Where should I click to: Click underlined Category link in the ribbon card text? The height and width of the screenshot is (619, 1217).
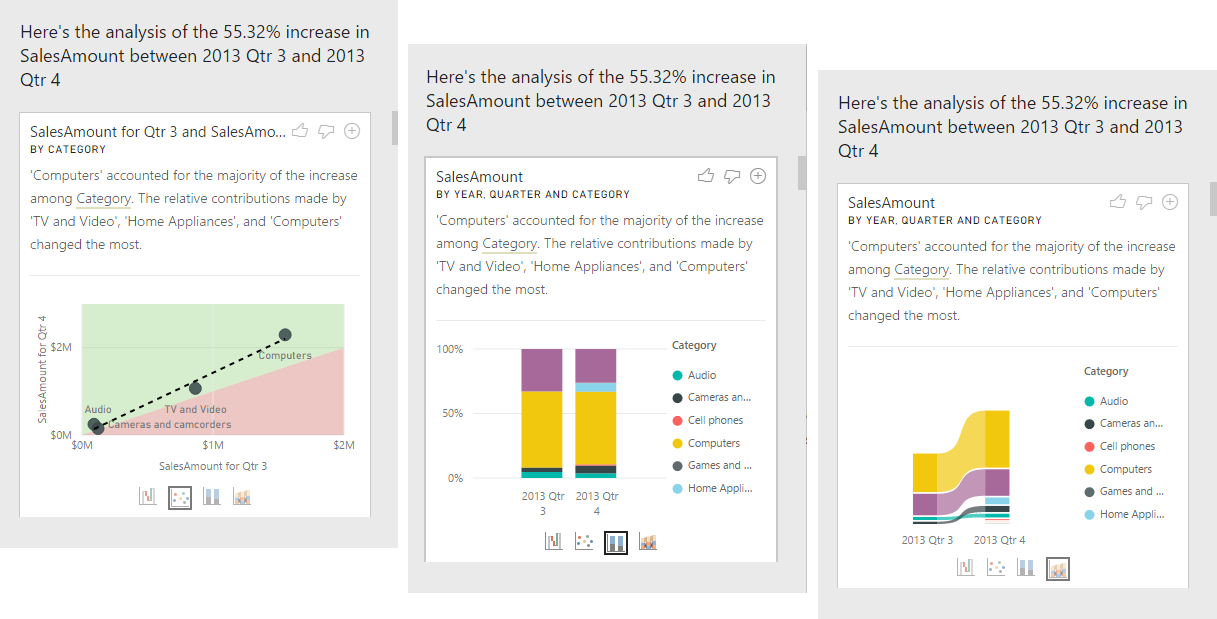pyautogui.click(x=921, y=270)
